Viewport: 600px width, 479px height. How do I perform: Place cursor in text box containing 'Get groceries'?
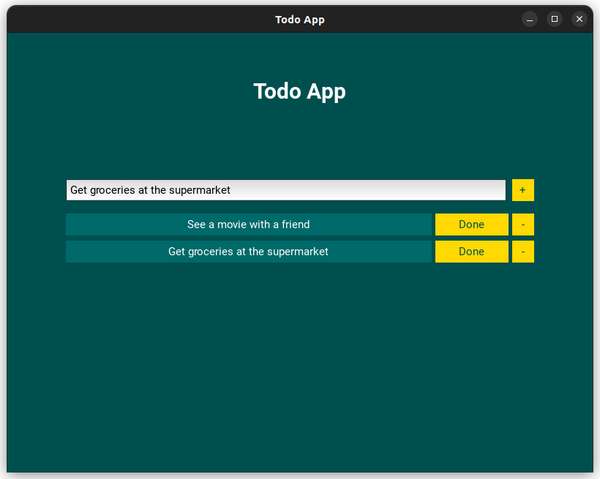pos(286,190)
